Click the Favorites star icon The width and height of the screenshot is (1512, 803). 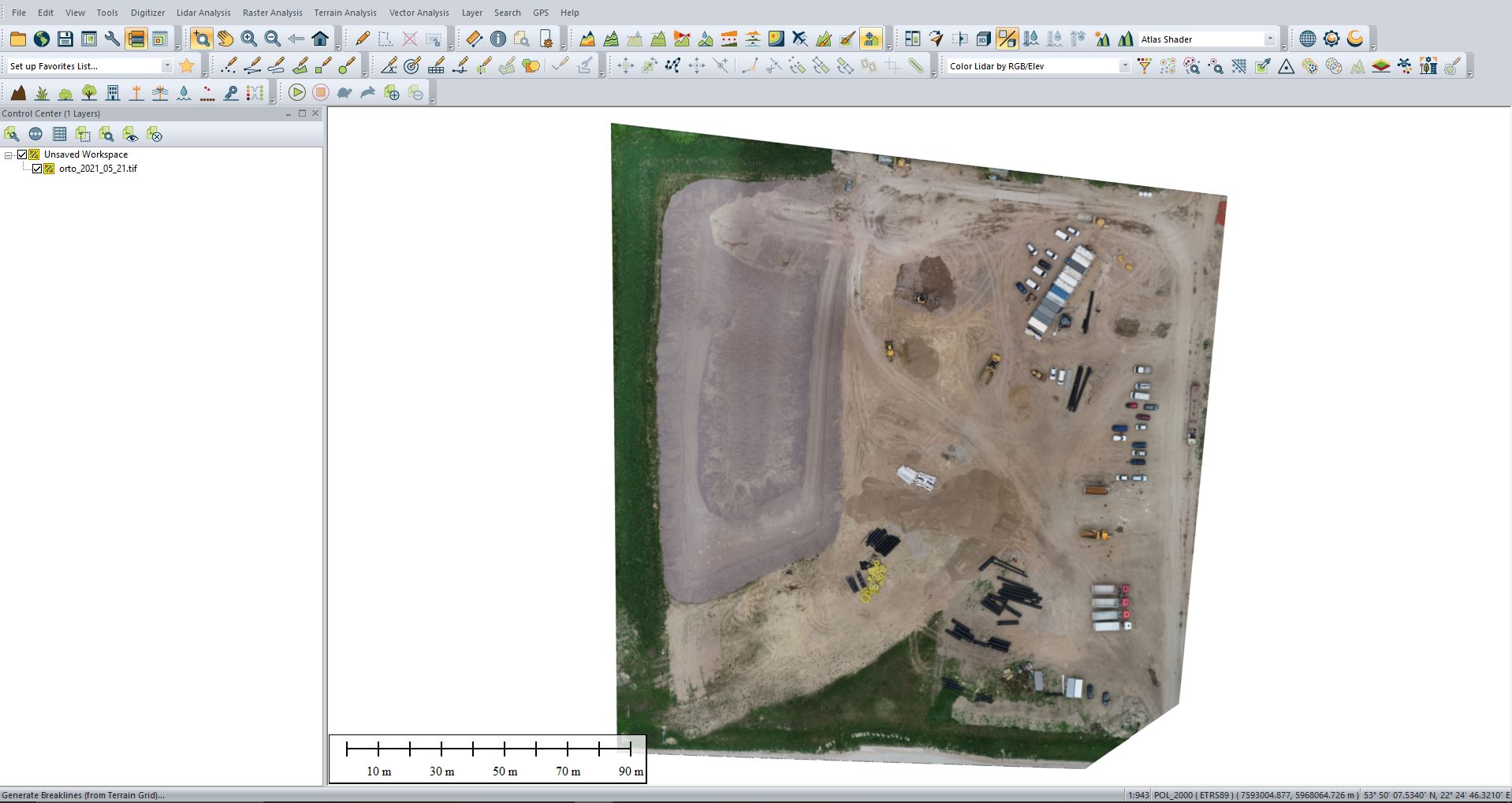click(187, 66)
